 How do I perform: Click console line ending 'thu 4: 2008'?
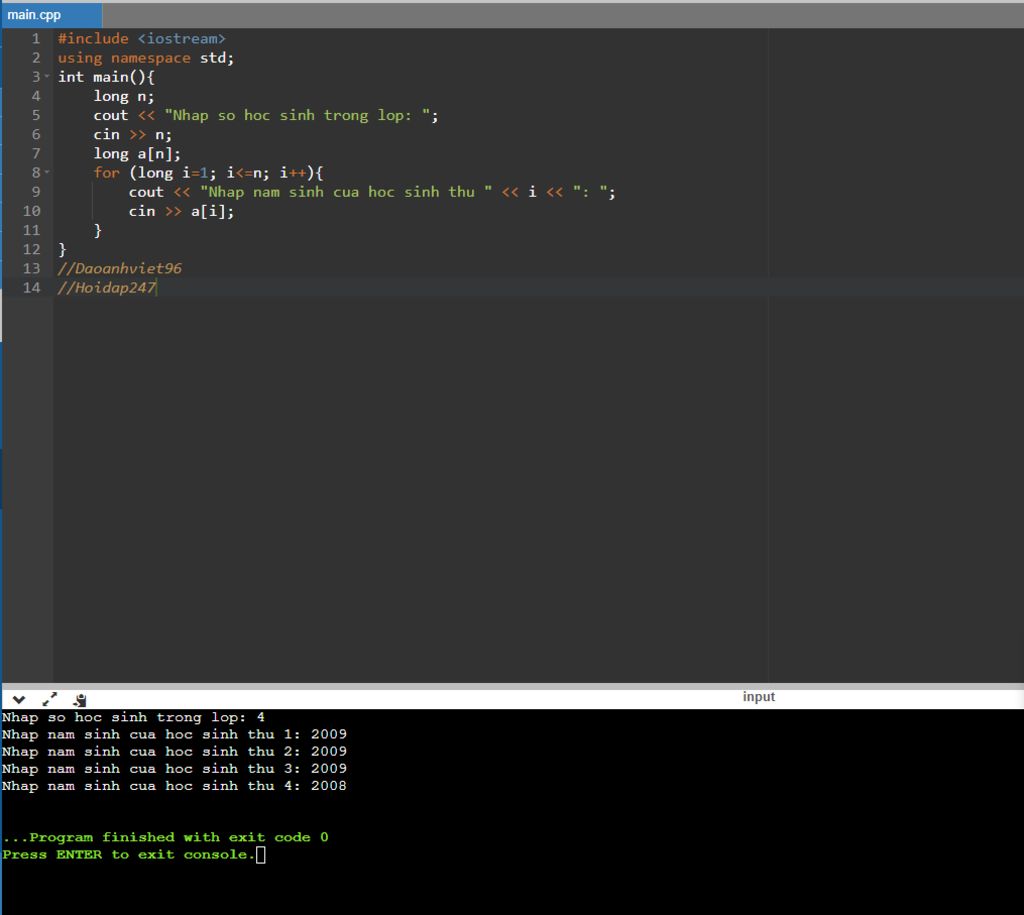pos(174,786)
